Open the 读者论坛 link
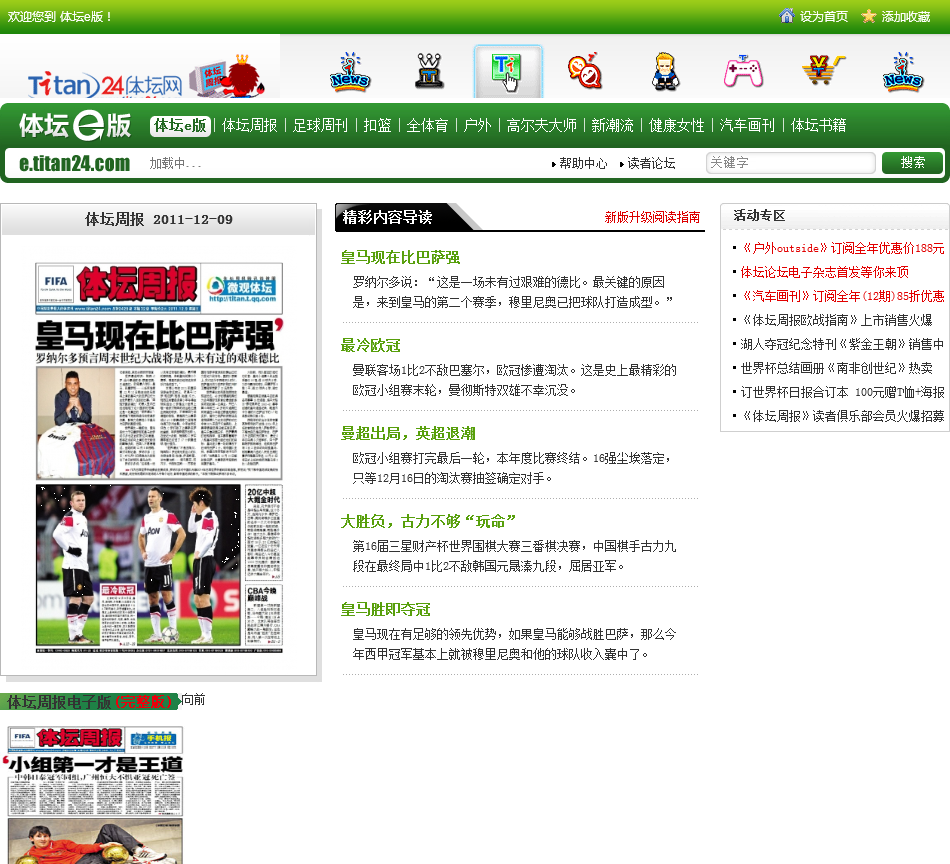Screen dimensions: 950x864 click(x=651, y=163)
